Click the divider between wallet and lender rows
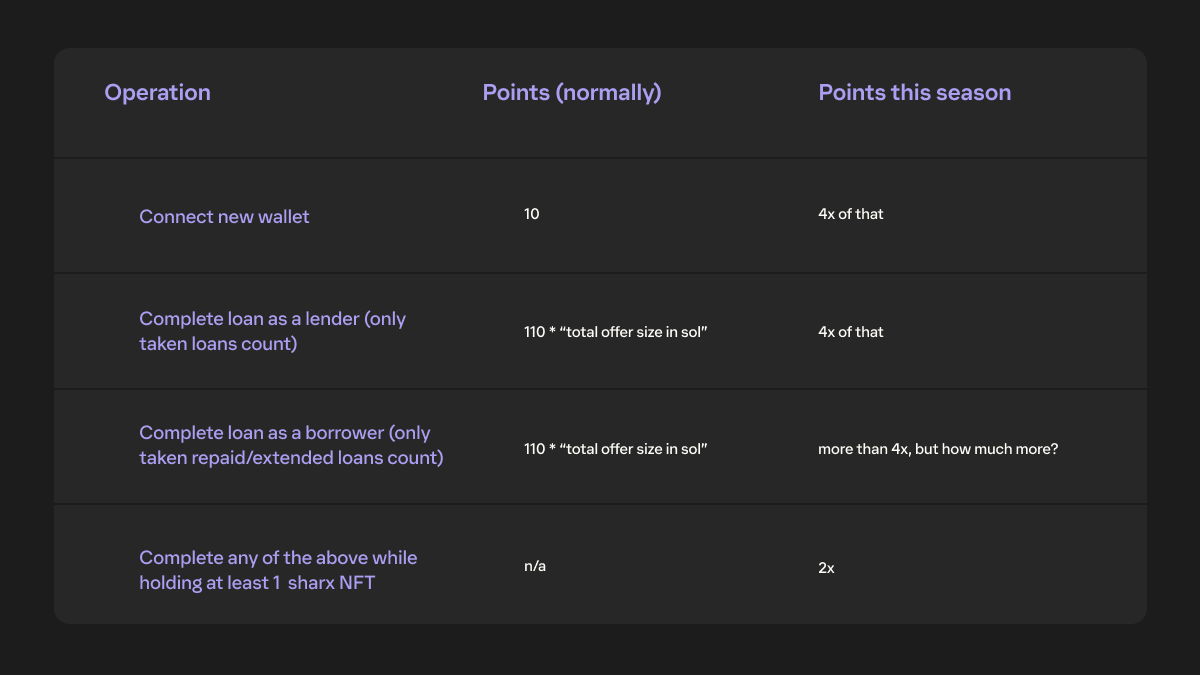 click(x=600, y=273)
